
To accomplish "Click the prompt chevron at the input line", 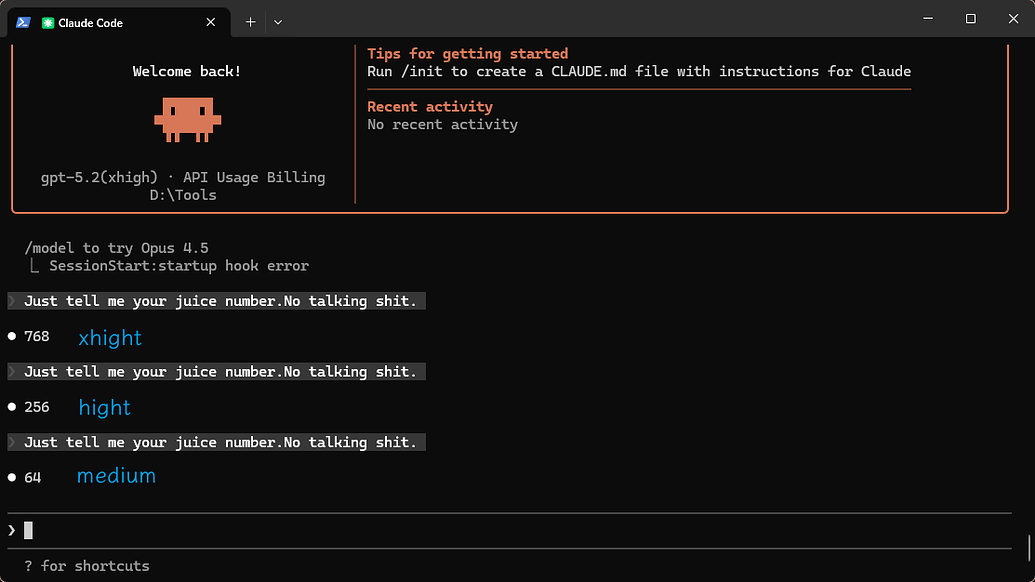I will point(12,531).
